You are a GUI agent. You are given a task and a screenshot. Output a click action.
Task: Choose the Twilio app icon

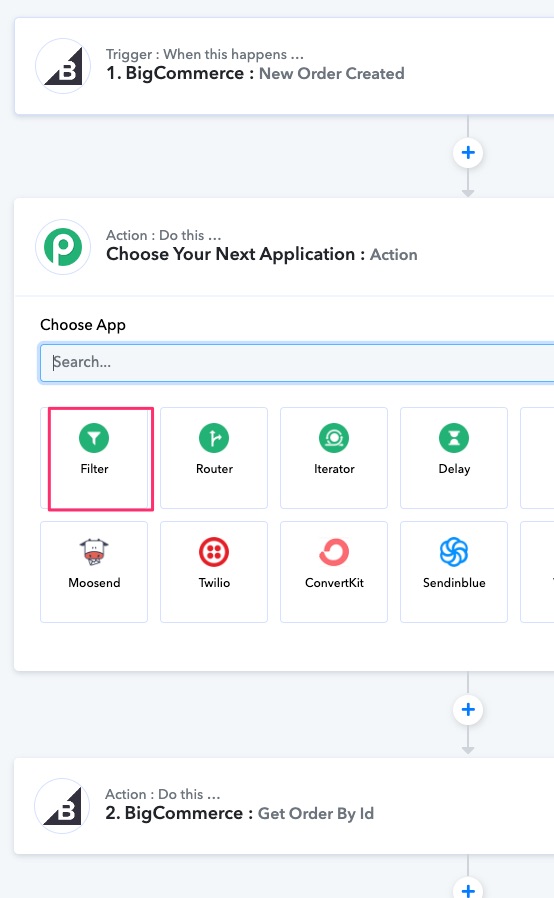214,552
